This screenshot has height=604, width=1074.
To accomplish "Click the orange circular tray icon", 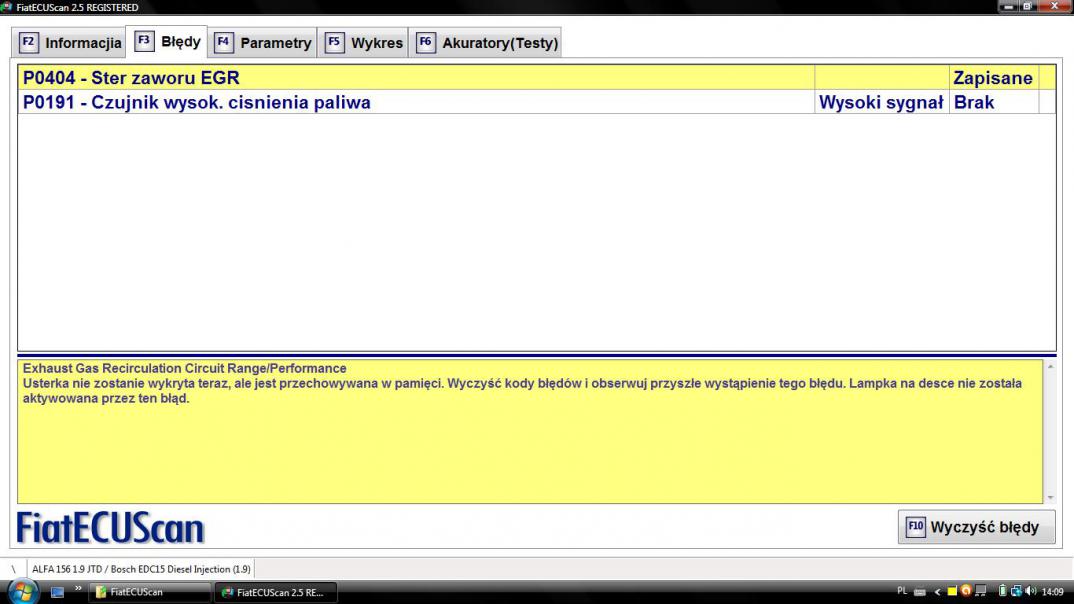I will pyautogui.click(x=966, y=591).
